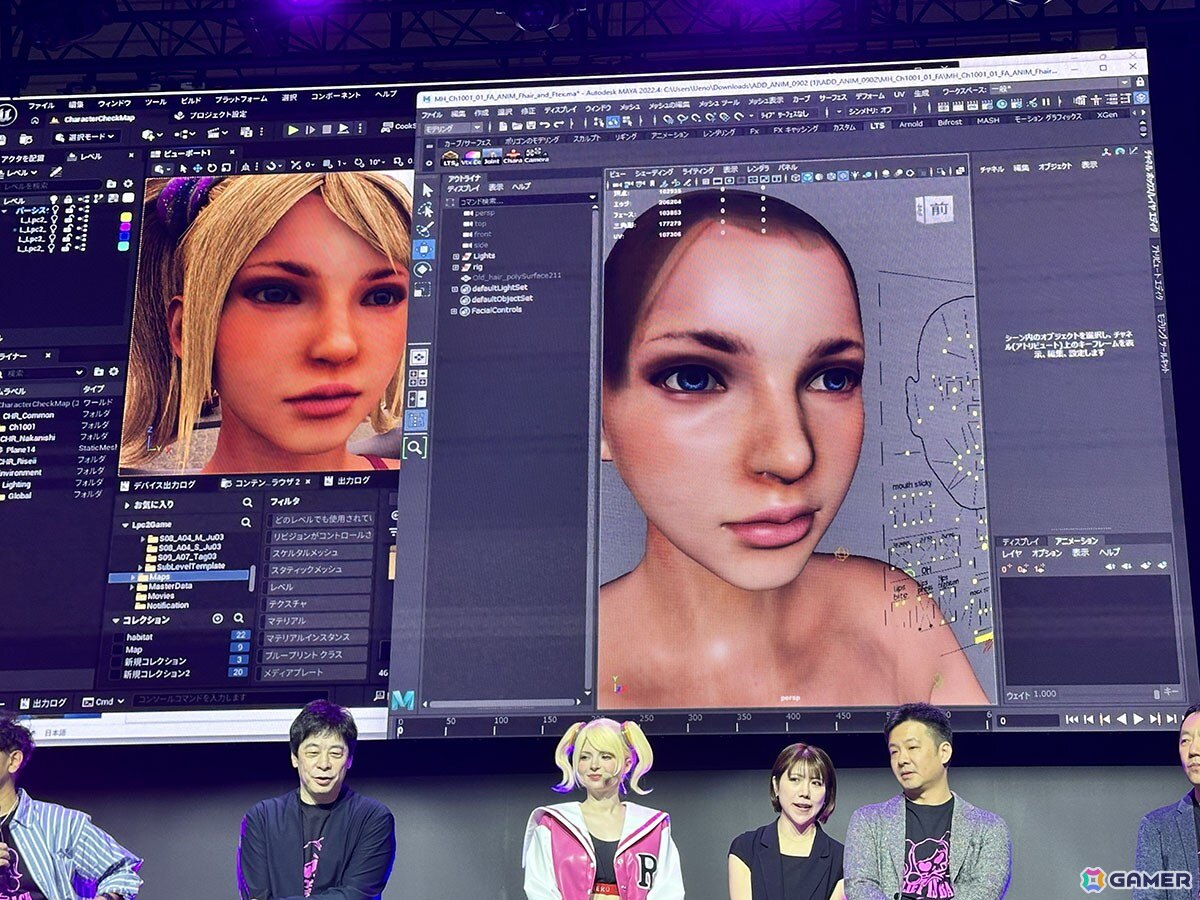The image size is (1200, 900).
Task: Switch to Maya リギング shelf tab
Action: [x=625, y=136]
